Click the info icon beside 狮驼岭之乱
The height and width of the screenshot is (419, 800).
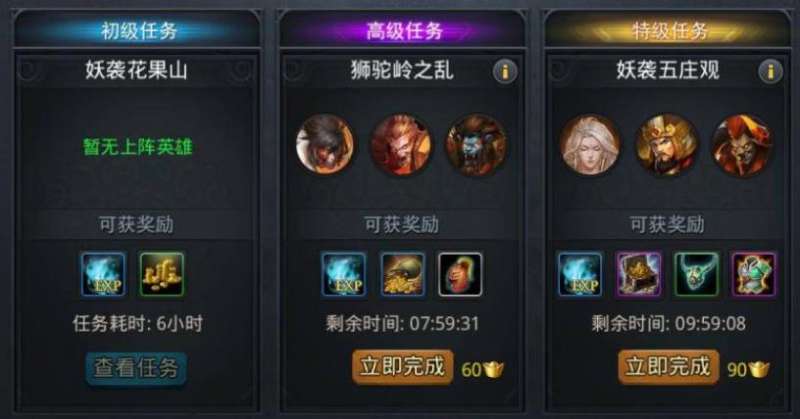pyautogui.click(x=505, y=71)
